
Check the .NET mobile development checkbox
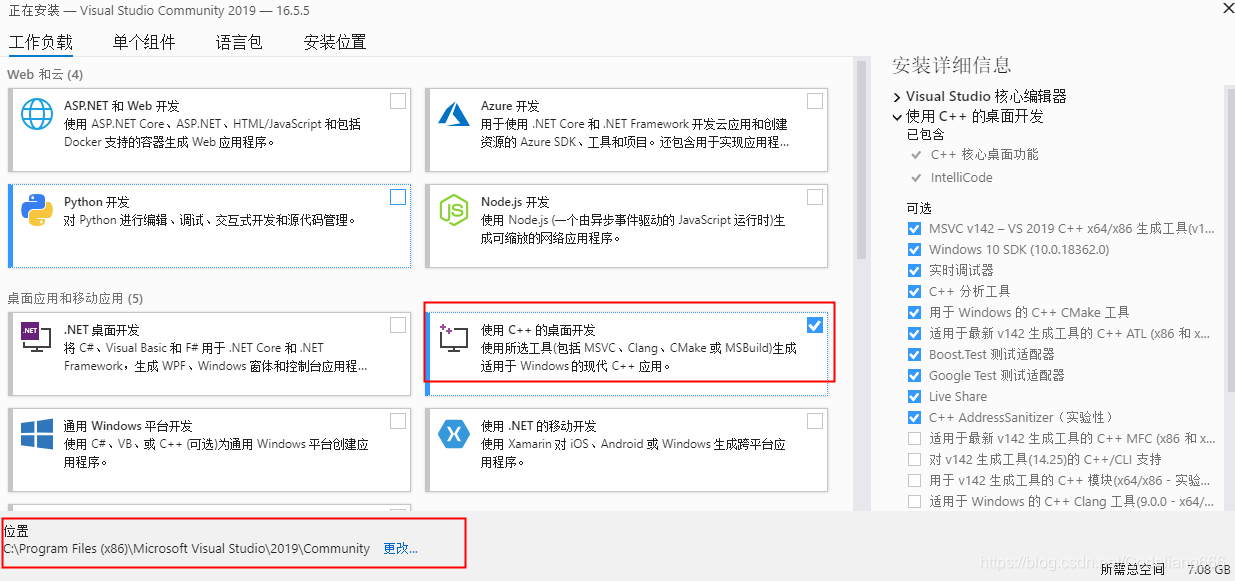pos(815,421)
